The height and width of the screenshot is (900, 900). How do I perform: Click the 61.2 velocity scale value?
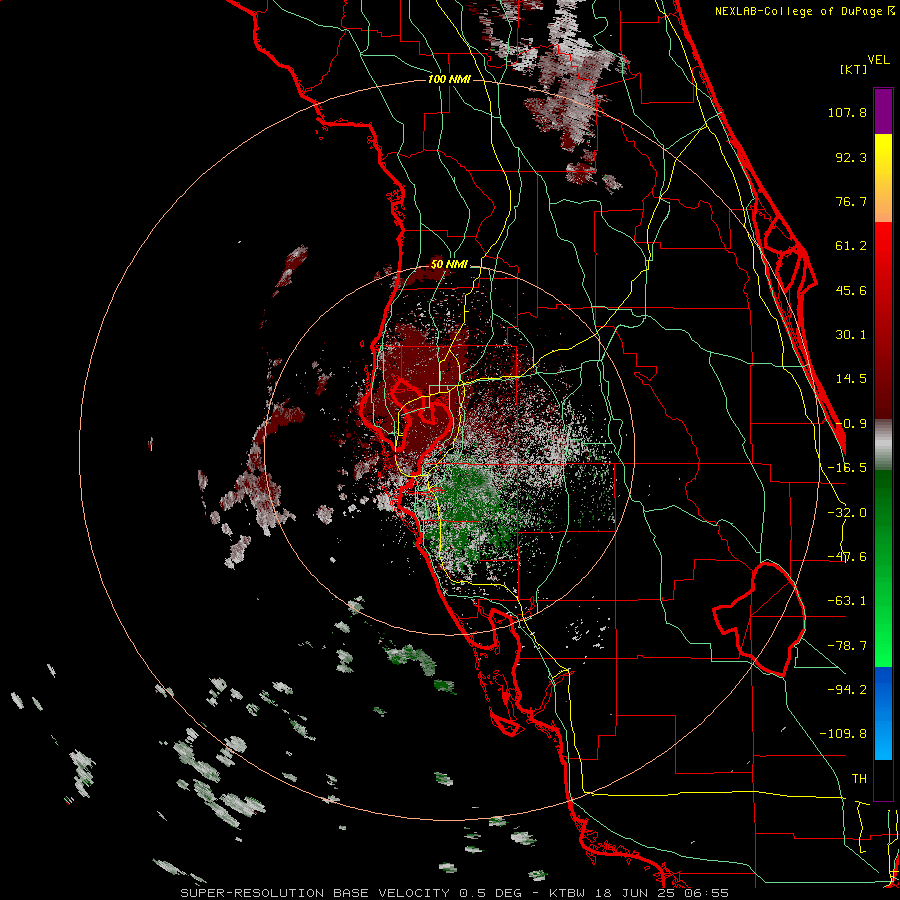(x=851, y=246)
